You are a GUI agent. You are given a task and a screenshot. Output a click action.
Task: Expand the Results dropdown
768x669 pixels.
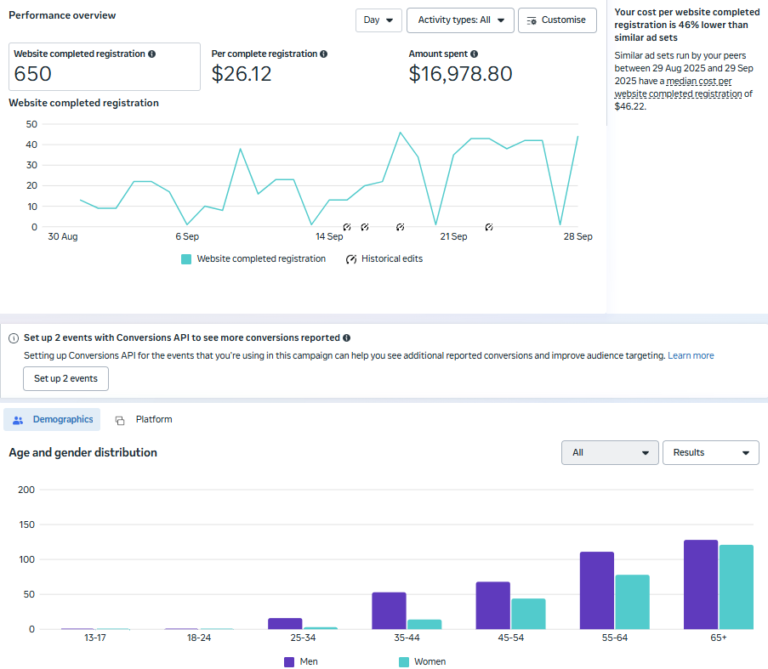(x=710, y=453)
